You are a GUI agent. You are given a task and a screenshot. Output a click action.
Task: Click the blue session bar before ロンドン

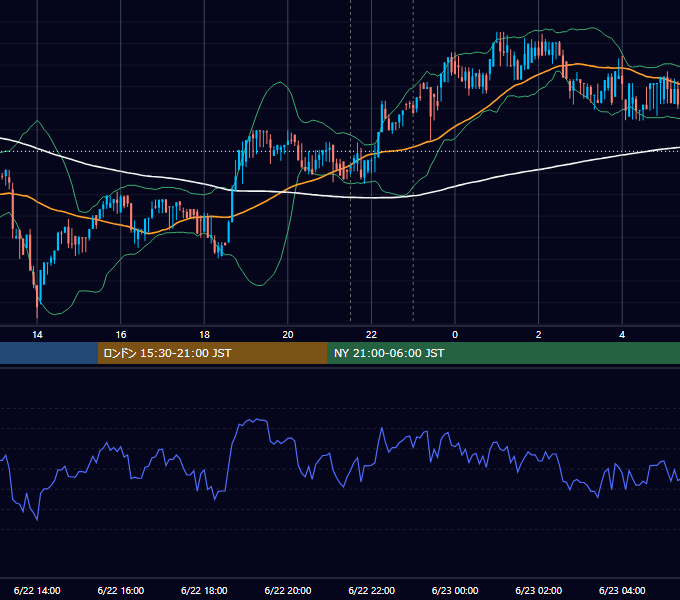(x=49, y=353)
